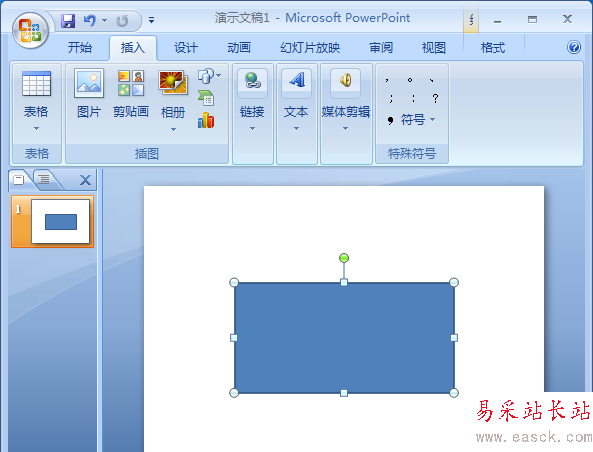Click the left-middle sizing handle
This screenshot has height=452, width=593.
[234, 338]
